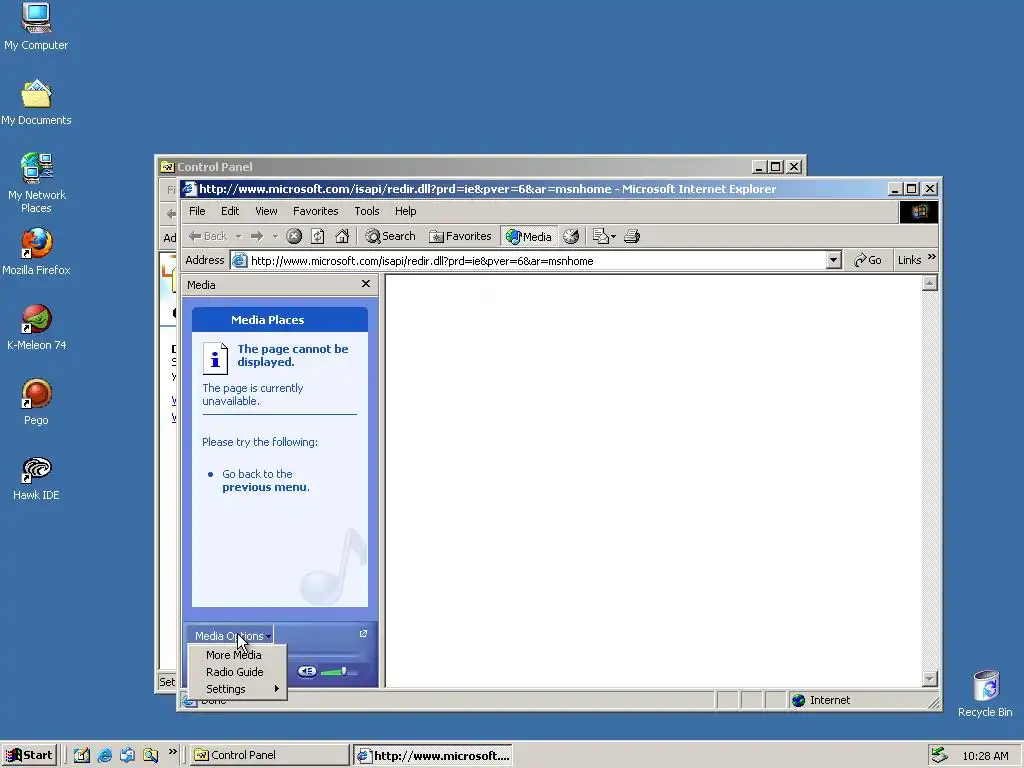Image resolution: width=1024 pixels, height=768 pixels.
Task: Click the third Quick Launch icon
Action: (127, 755)
